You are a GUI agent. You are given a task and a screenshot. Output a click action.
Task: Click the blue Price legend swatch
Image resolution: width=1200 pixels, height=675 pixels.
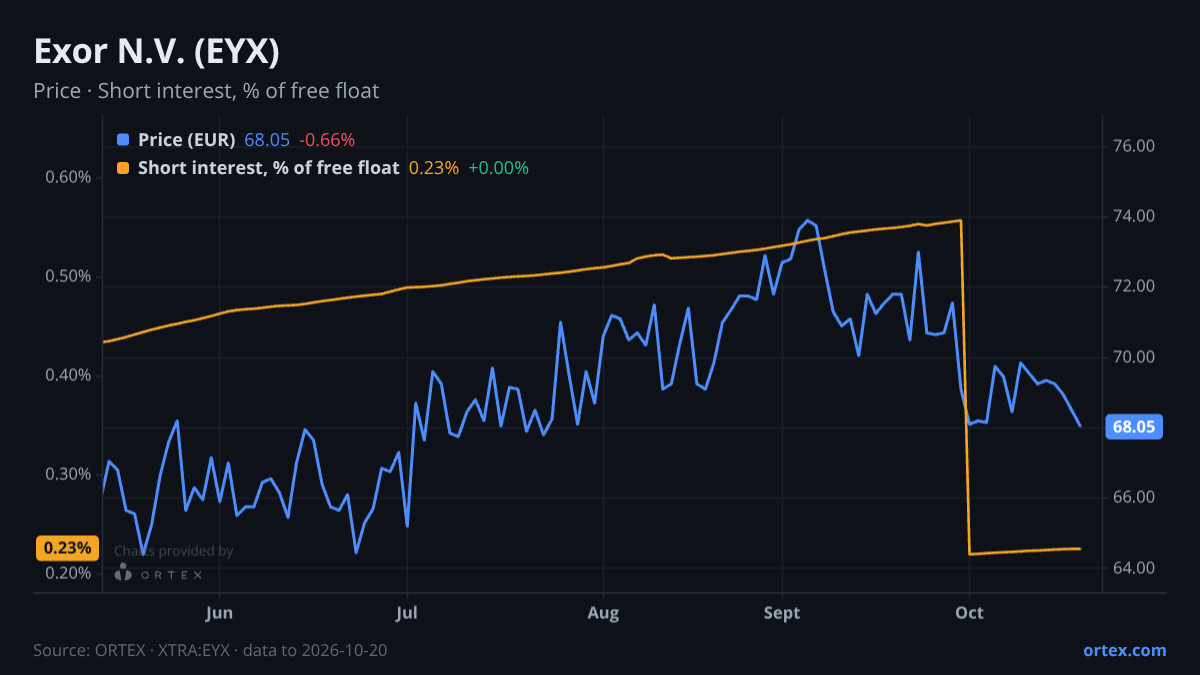[123, 140]
